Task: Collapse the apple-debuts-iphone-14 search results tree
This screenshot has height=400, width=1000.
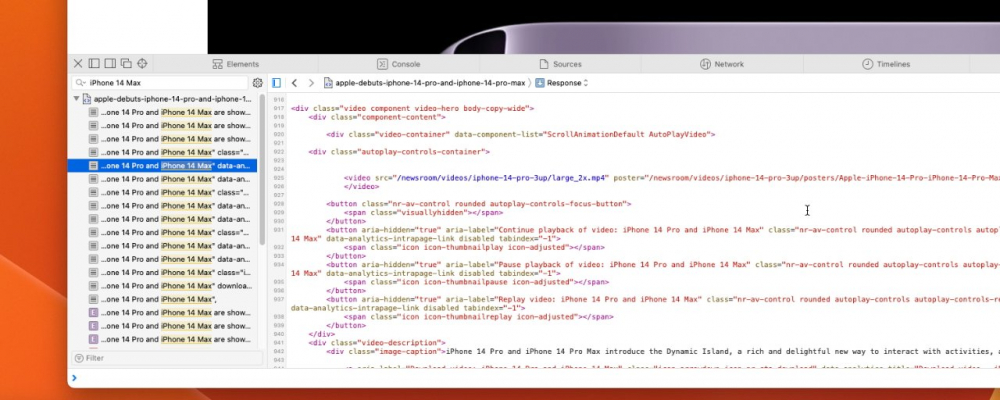Action: click(x=76, y=99)
